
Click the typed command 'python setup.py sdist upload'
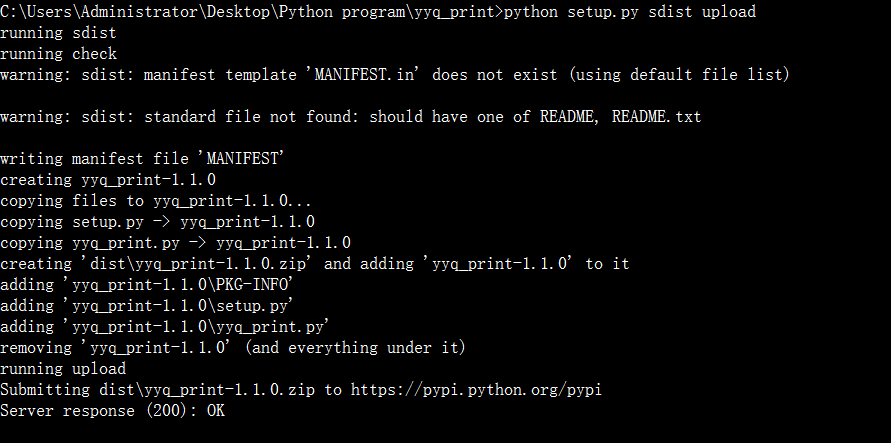coord(630,12)
